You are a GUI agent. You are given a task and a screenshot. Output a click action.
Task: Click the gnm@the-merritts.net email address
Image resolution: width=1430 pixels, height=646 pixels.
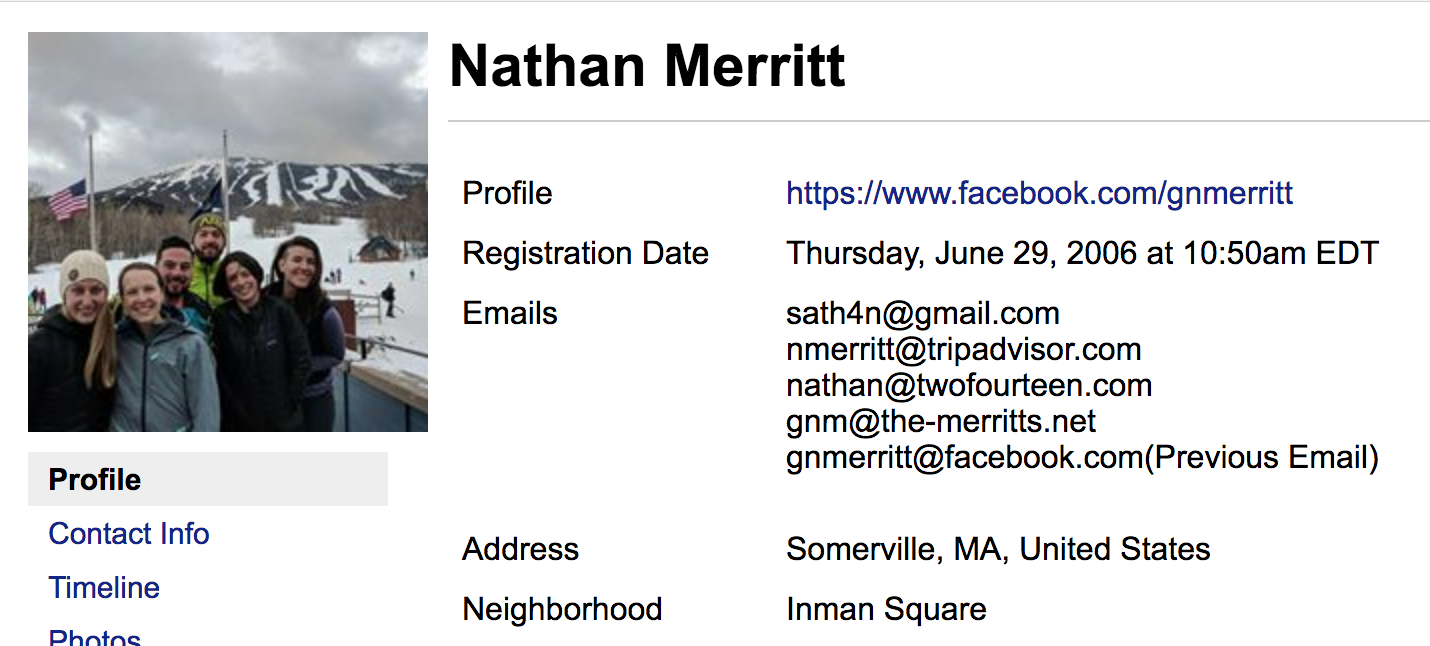(941, 421)
